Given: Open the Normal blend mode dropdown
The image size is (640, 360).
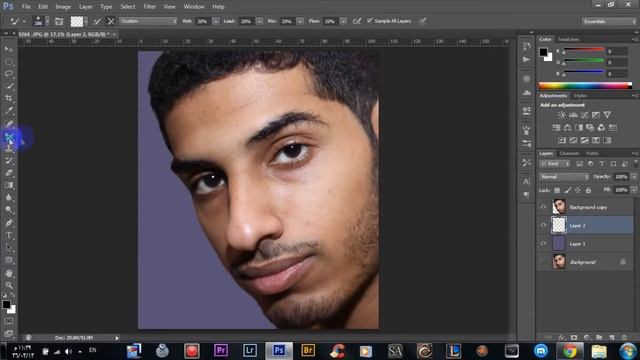Looking at the screenshot, I should (564, 177).
